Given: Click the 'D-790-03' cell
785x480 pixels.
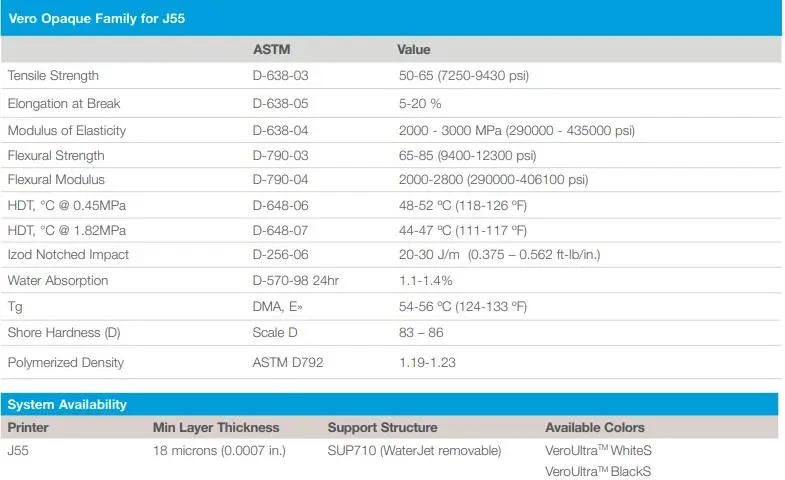Looking at the screenshot, I should pos(280,156).
